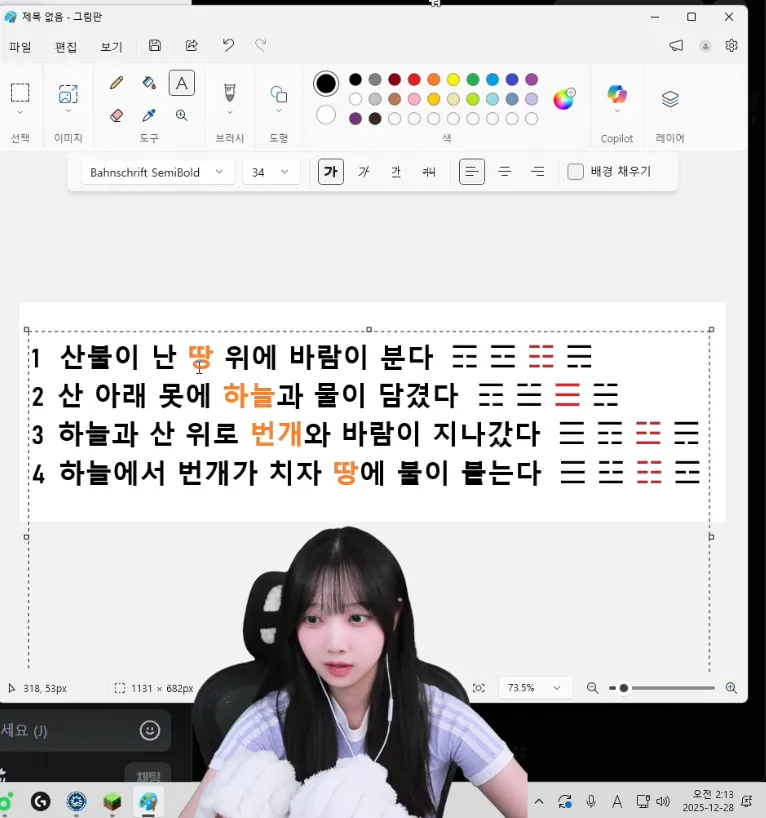Select the Magnifier zoom tool
This screenshot has height=818, width=766.
coord(181,115)
